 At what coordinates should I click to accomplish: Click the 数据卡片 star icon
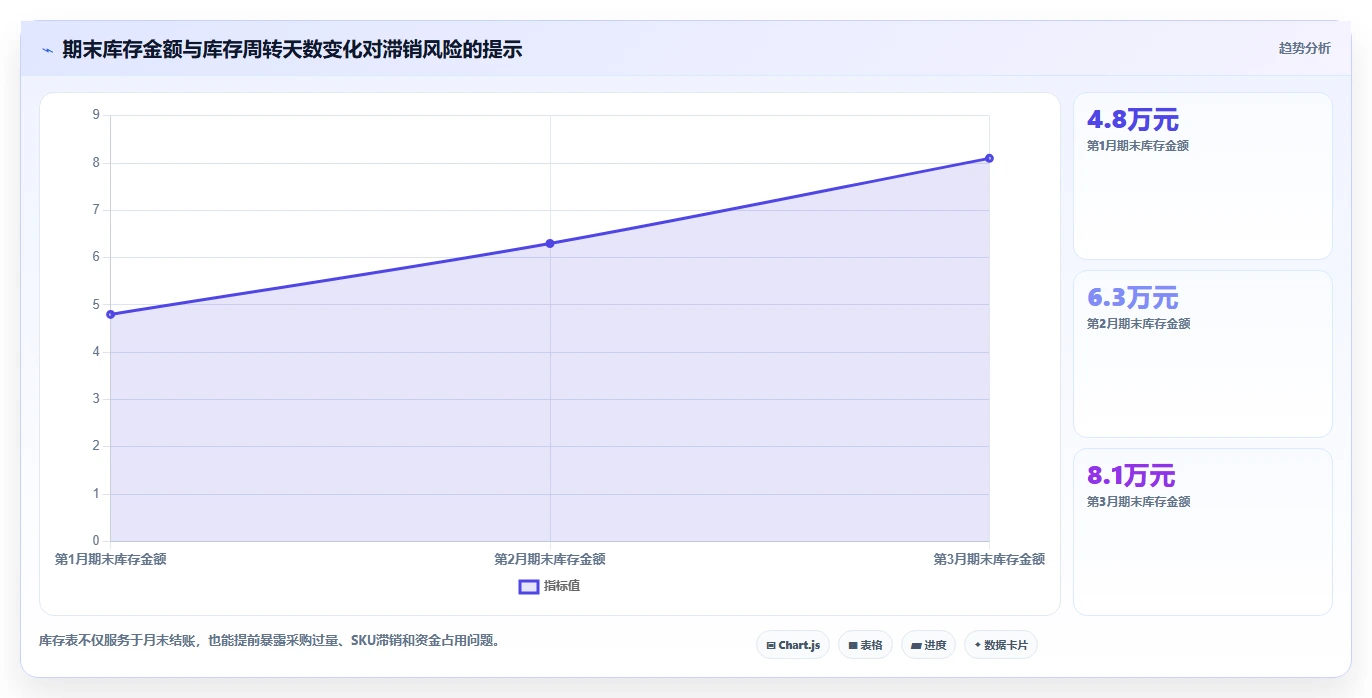(x=977, y=645)
